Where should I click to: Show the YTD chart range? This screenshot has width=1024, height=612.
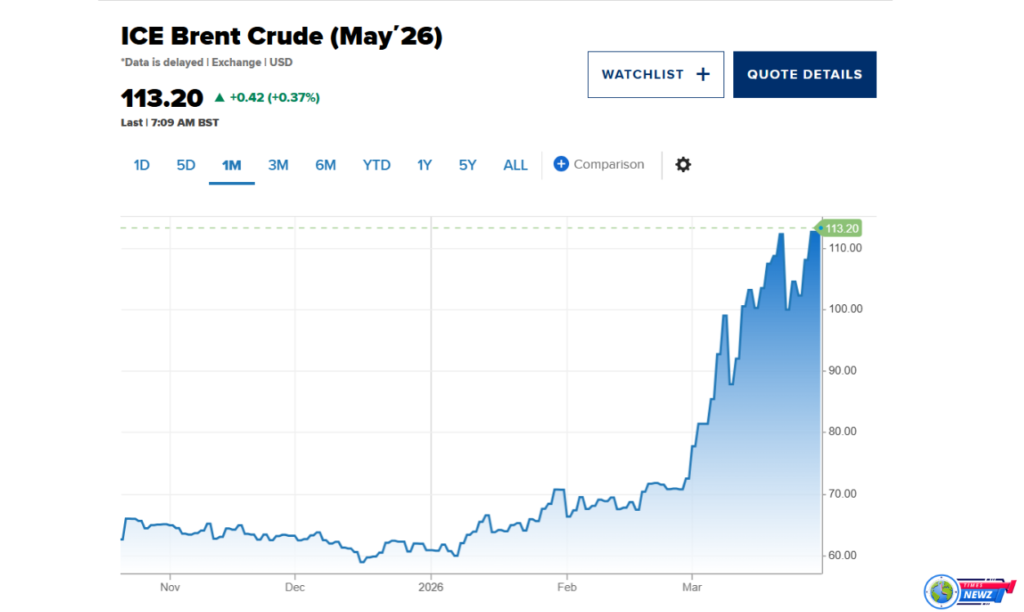click(376, 165)
